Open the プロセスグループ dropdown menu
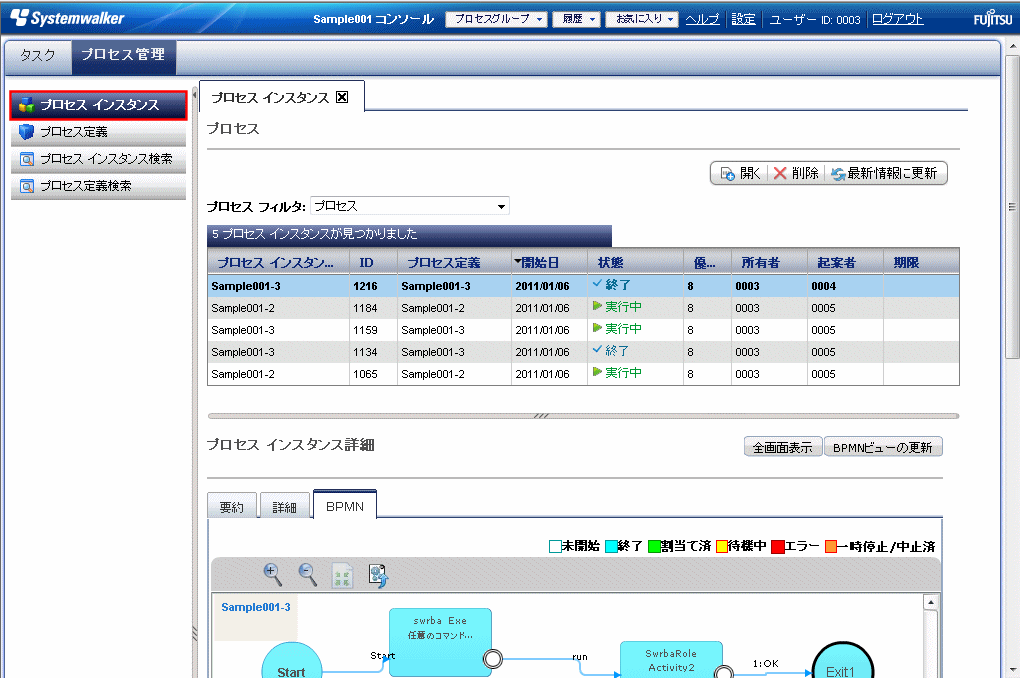The width and height of the screenshot is (1020, 678). click(x=497, y=19)
